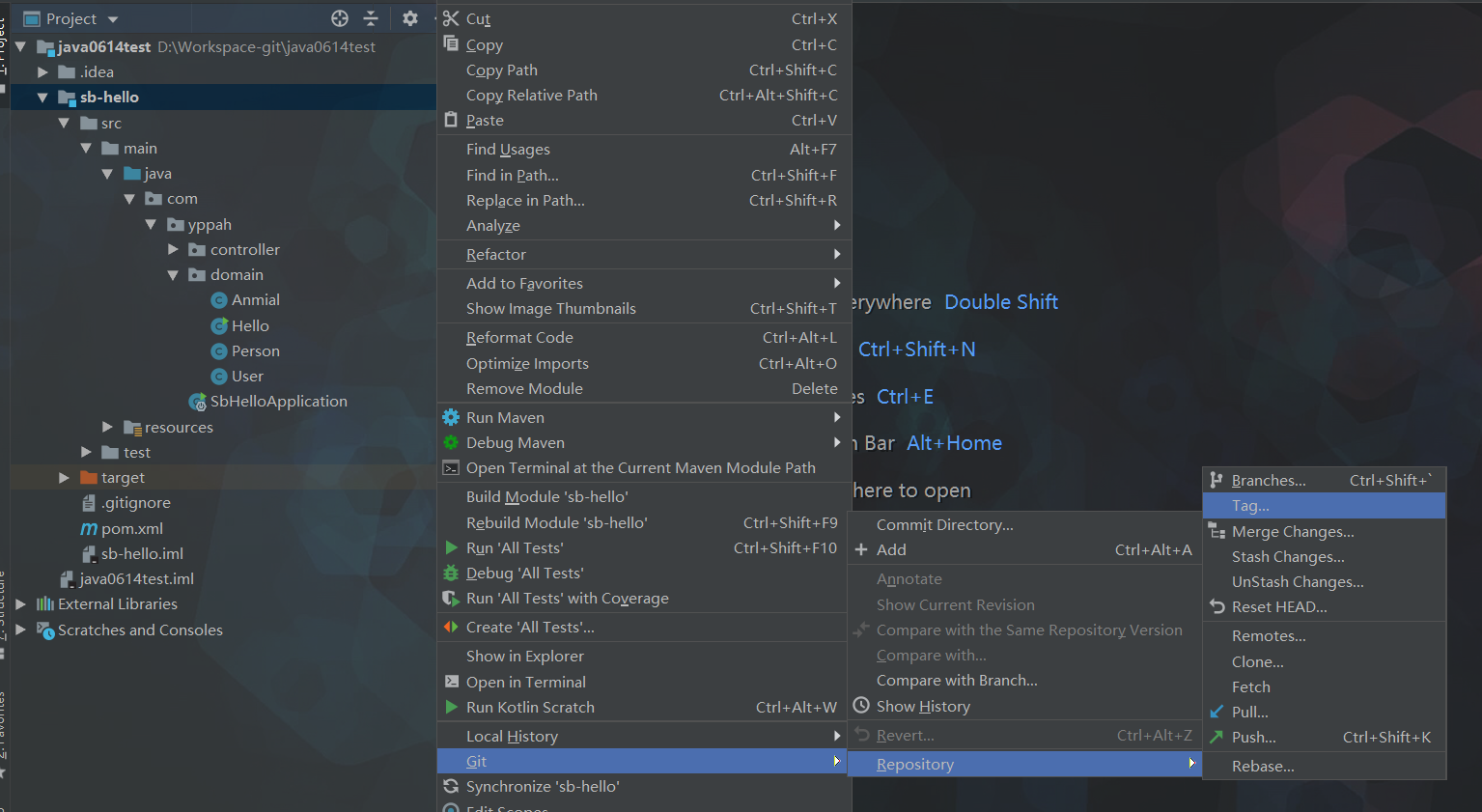Select Pull... from the Git menu
This screenshot has height=812, width=1482.
(x=1249, y=712)
